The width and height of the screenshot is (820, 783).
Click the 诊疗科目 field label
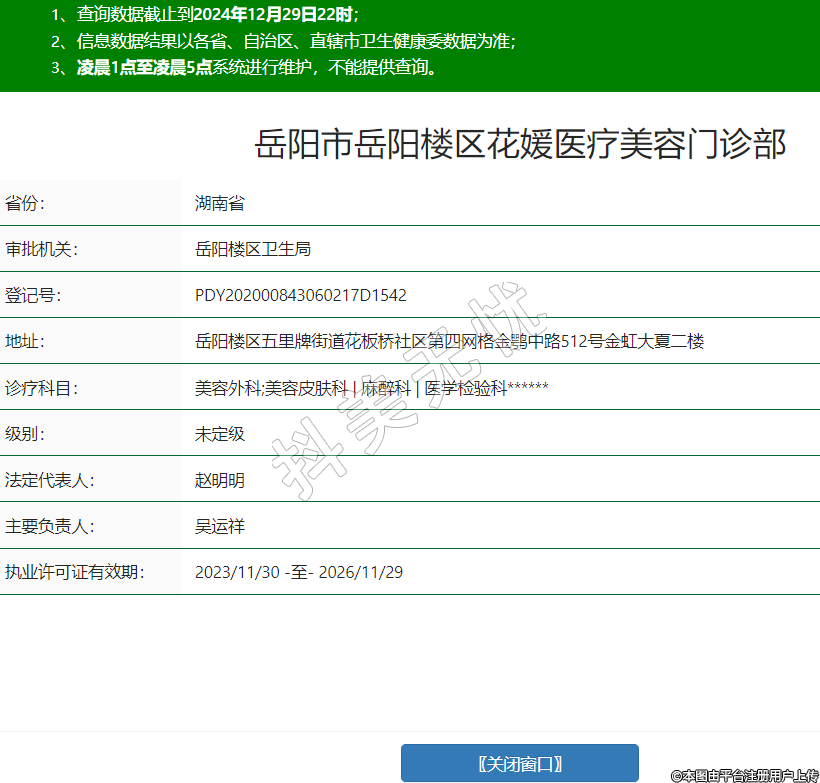click(41, 388)
